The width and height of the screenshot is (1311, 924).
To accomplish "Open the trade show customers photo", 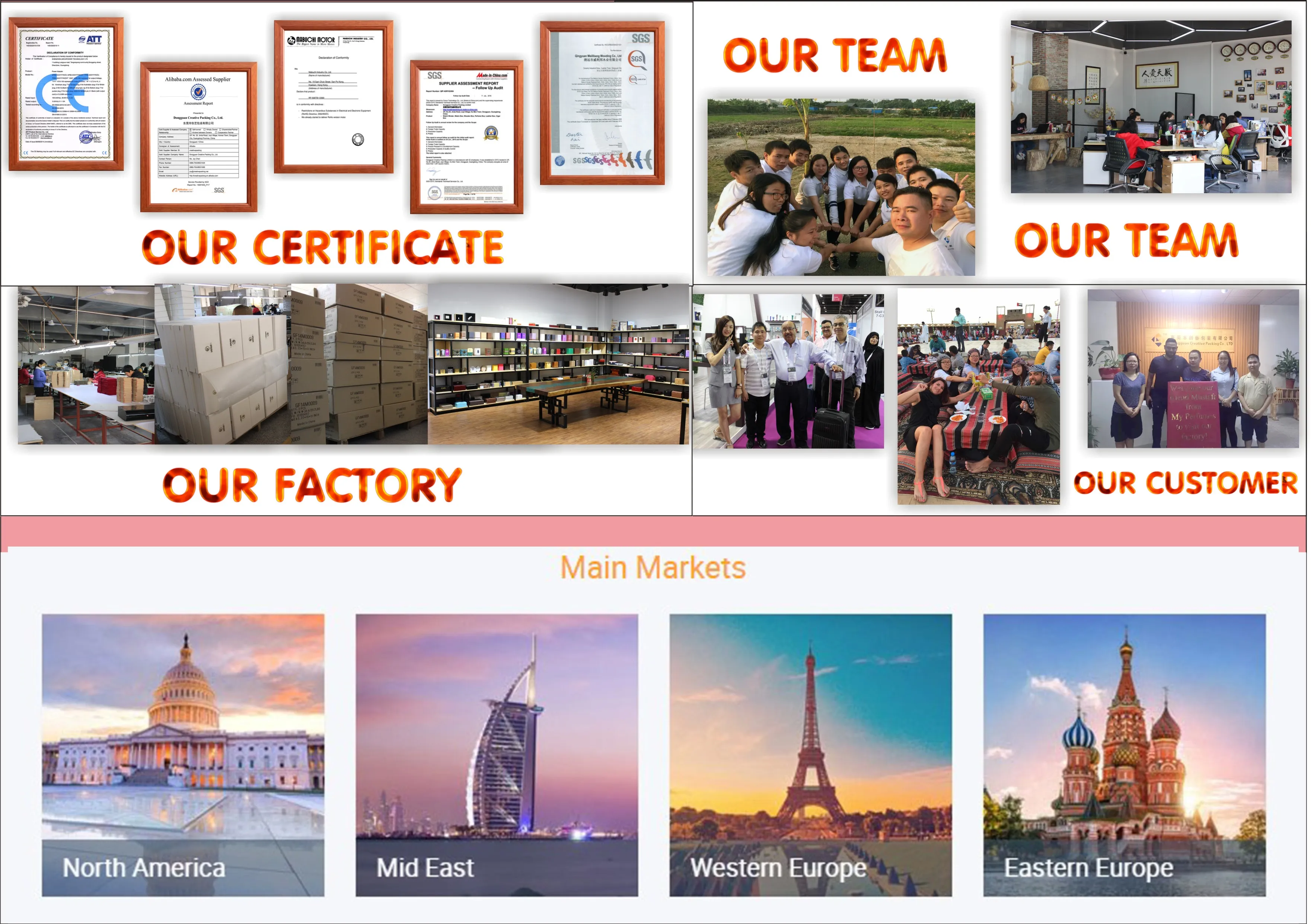I will [x=788, y=371].
